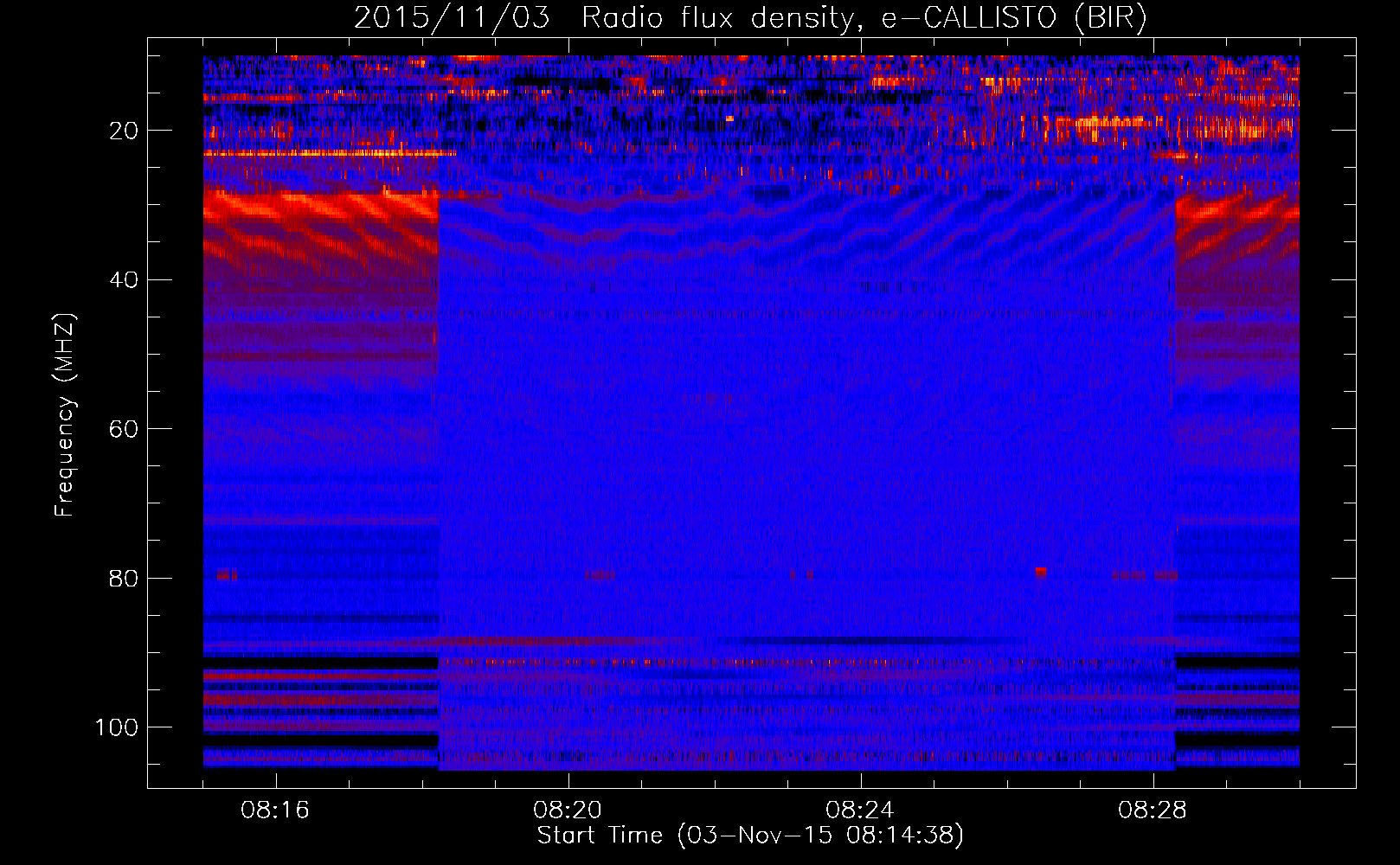Click the bright red spot near 80 MHz
This screenshot has height=865, width=1400.
[1041, 572]
